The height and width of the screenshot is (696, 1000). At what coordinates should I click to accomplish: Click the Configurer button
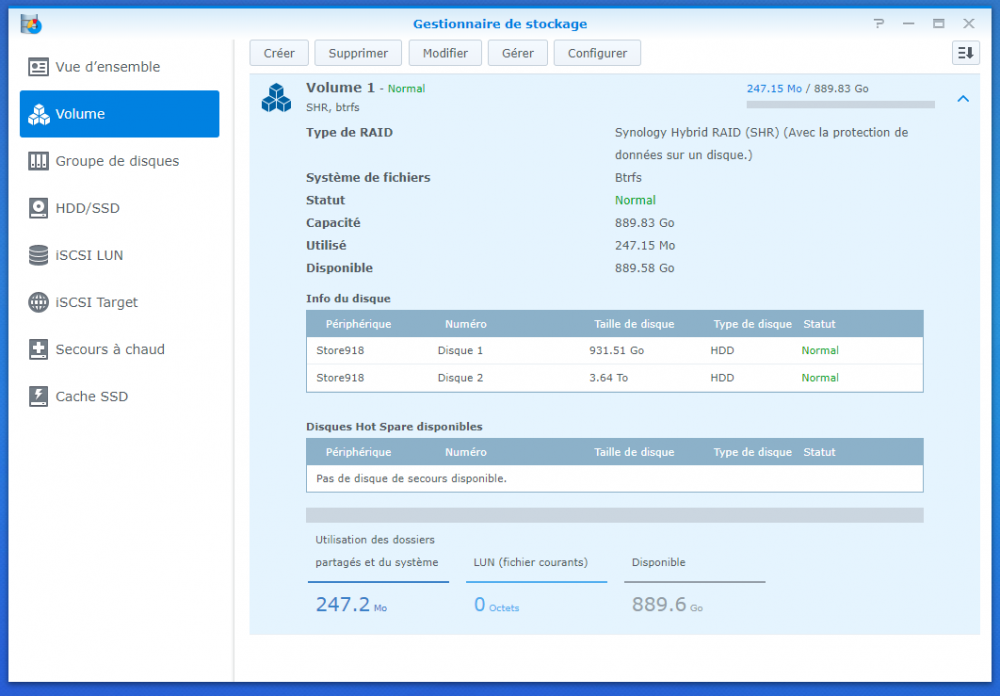point(597,53)
